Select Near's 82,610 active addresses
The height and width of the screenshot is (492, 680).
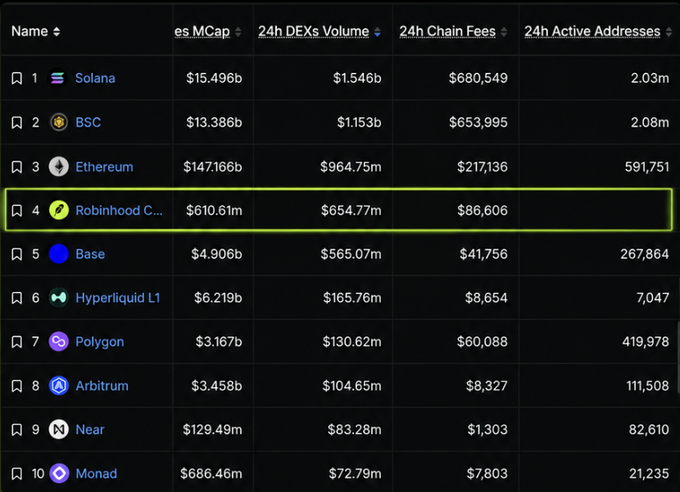649,430
